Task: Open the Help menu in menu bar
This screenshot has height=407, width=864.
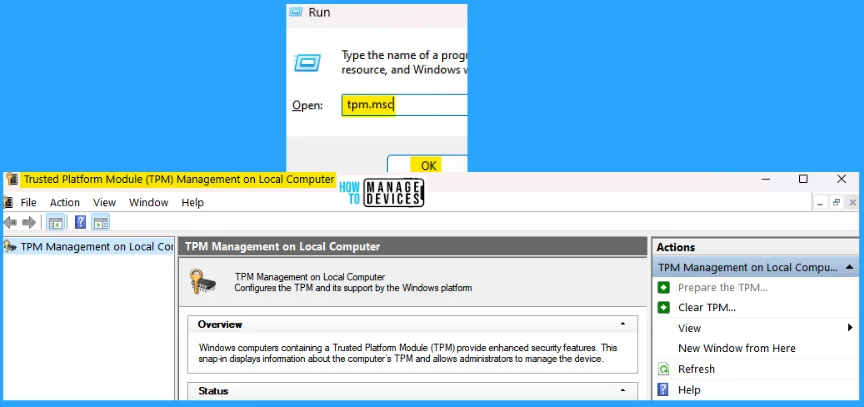Action: point(192,203)
